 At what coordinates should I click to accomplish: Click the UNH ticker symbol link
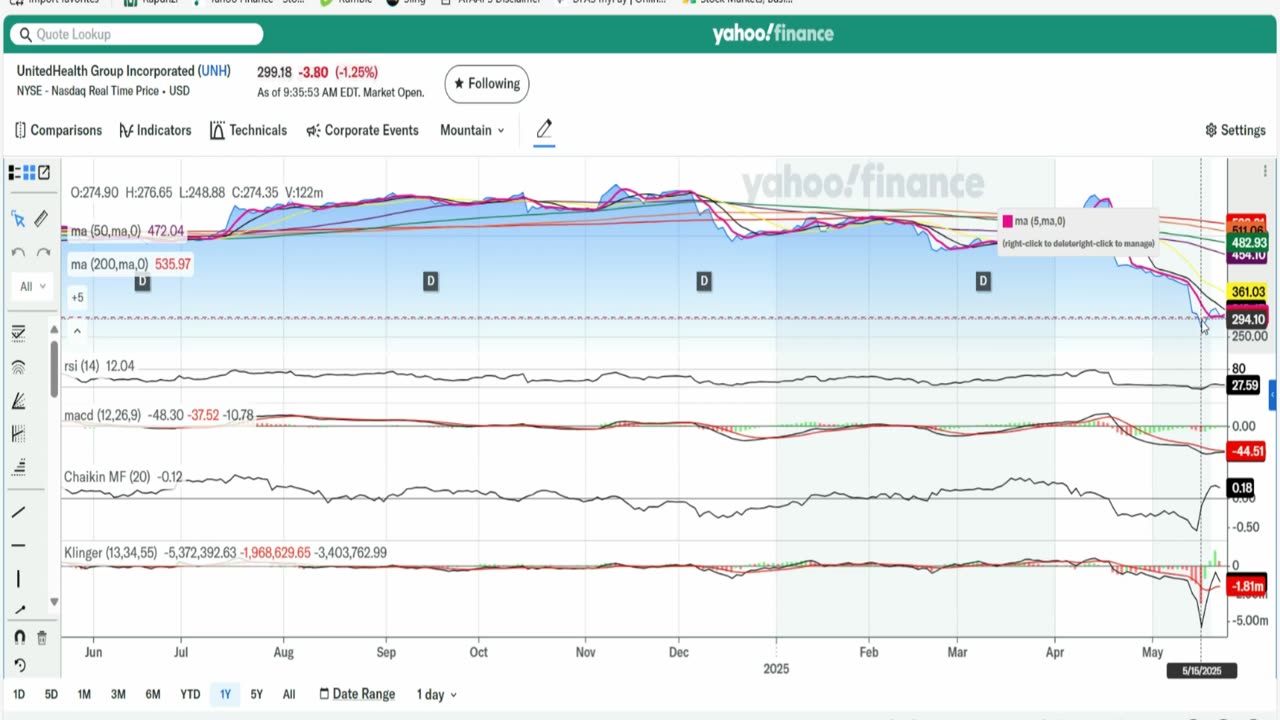(x=214, y=71)
